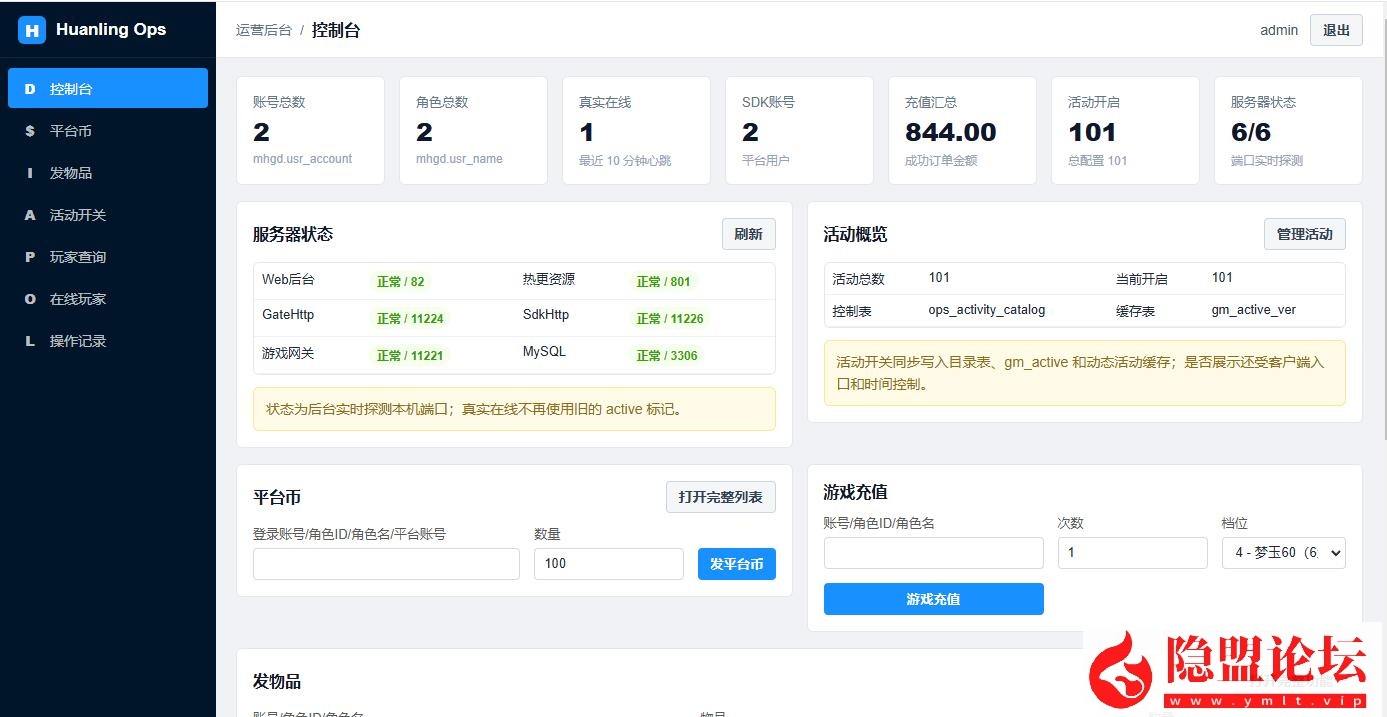Click the 退出 logout button

click(x=1336, y=30)
